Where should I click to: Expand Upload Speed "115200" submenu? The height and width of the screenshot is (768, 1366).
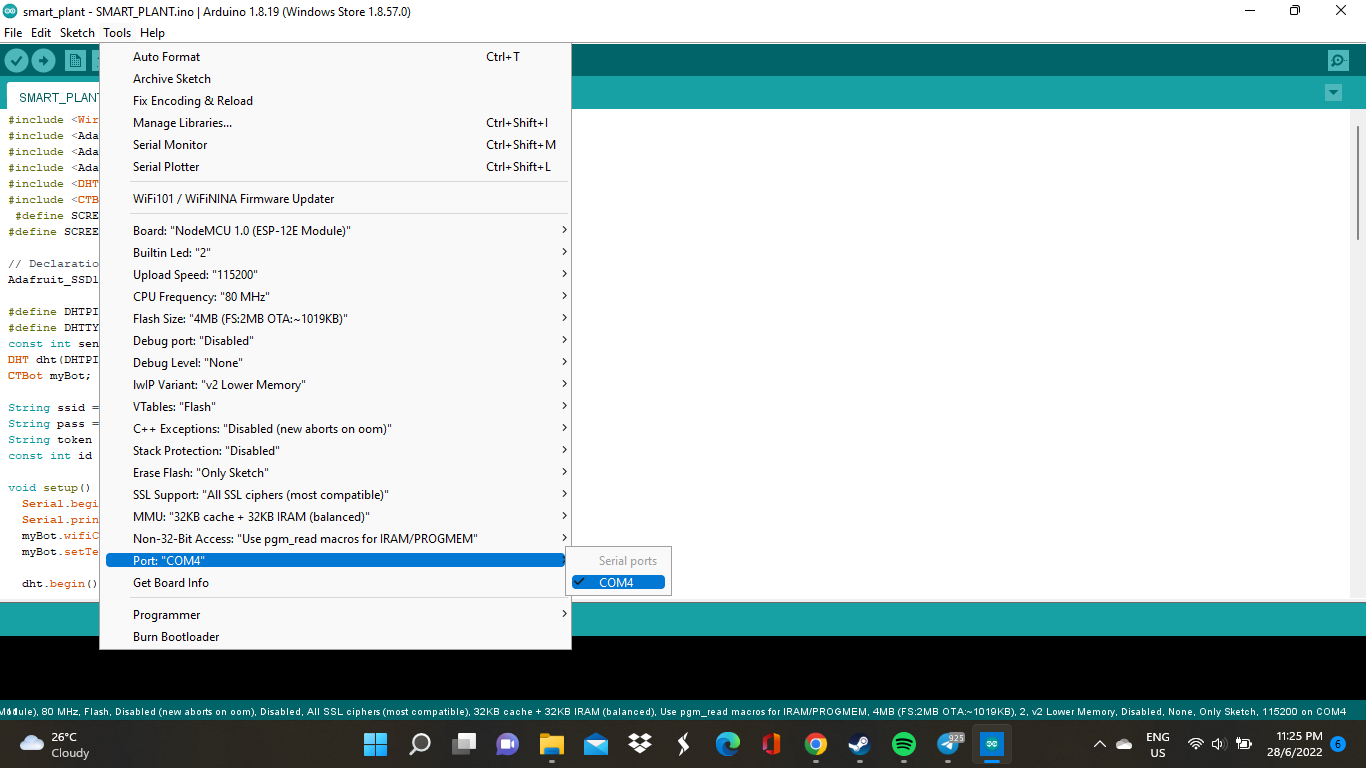pos(335,275)
